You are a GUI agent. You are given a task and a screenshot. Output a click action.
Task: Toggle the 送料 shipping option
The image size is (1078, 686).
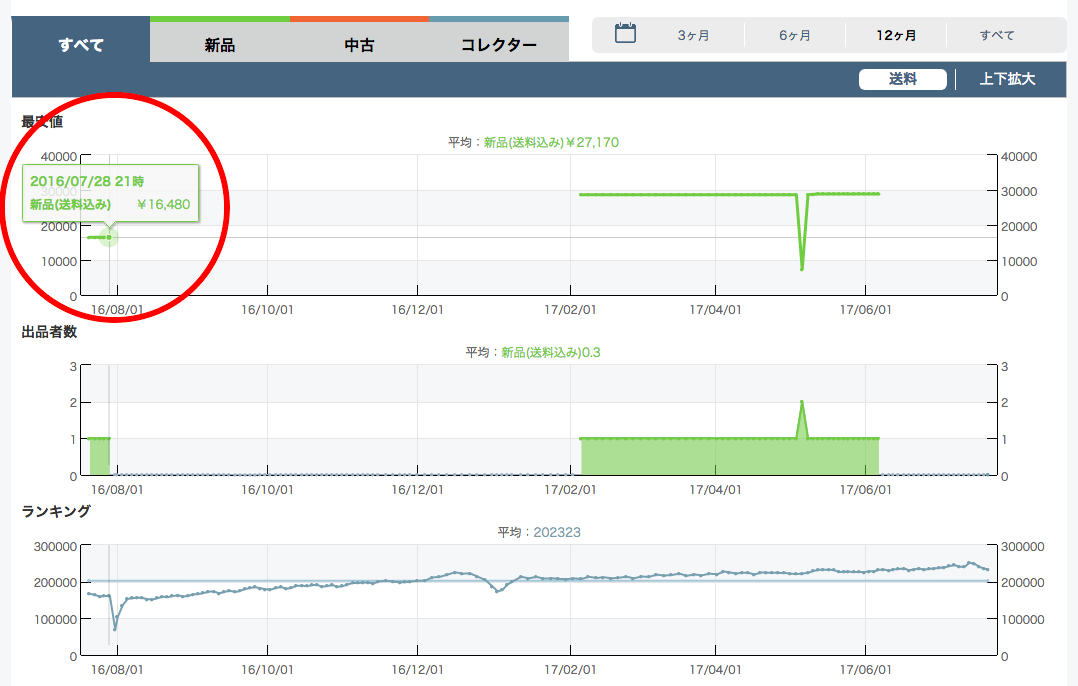902,79
